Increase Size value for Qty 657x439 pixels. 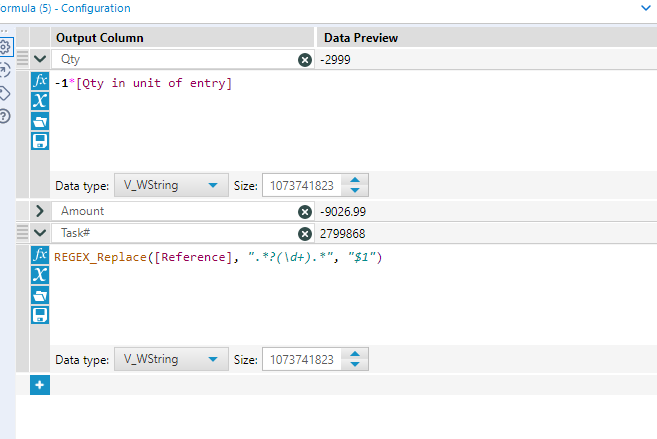(355, 180)
